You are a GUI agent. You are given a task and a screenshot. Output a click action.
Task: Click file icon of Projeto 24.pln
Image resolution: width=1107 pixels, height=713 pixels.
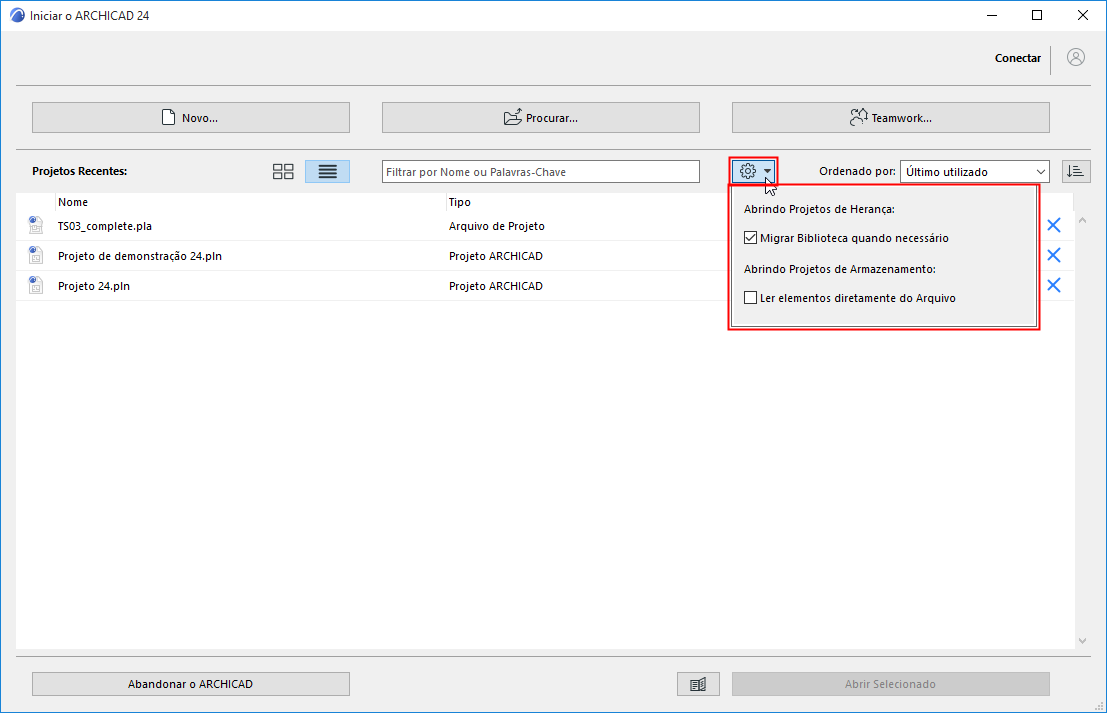tap(35, 285)
